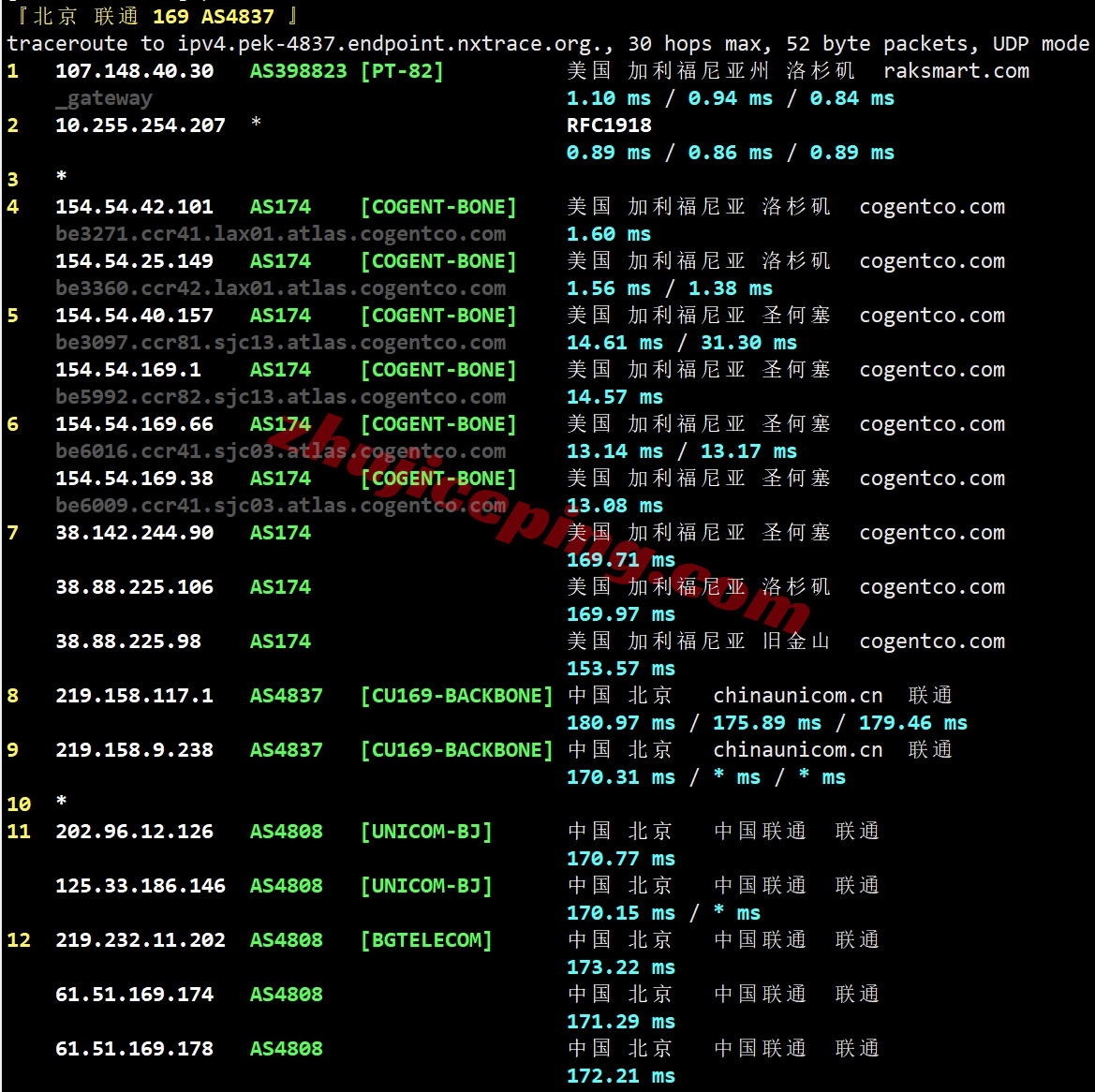Screen dimensions: 1095x1092
Task: Click the 172.21 ms latency value
Action: [x=621, y=1076]
